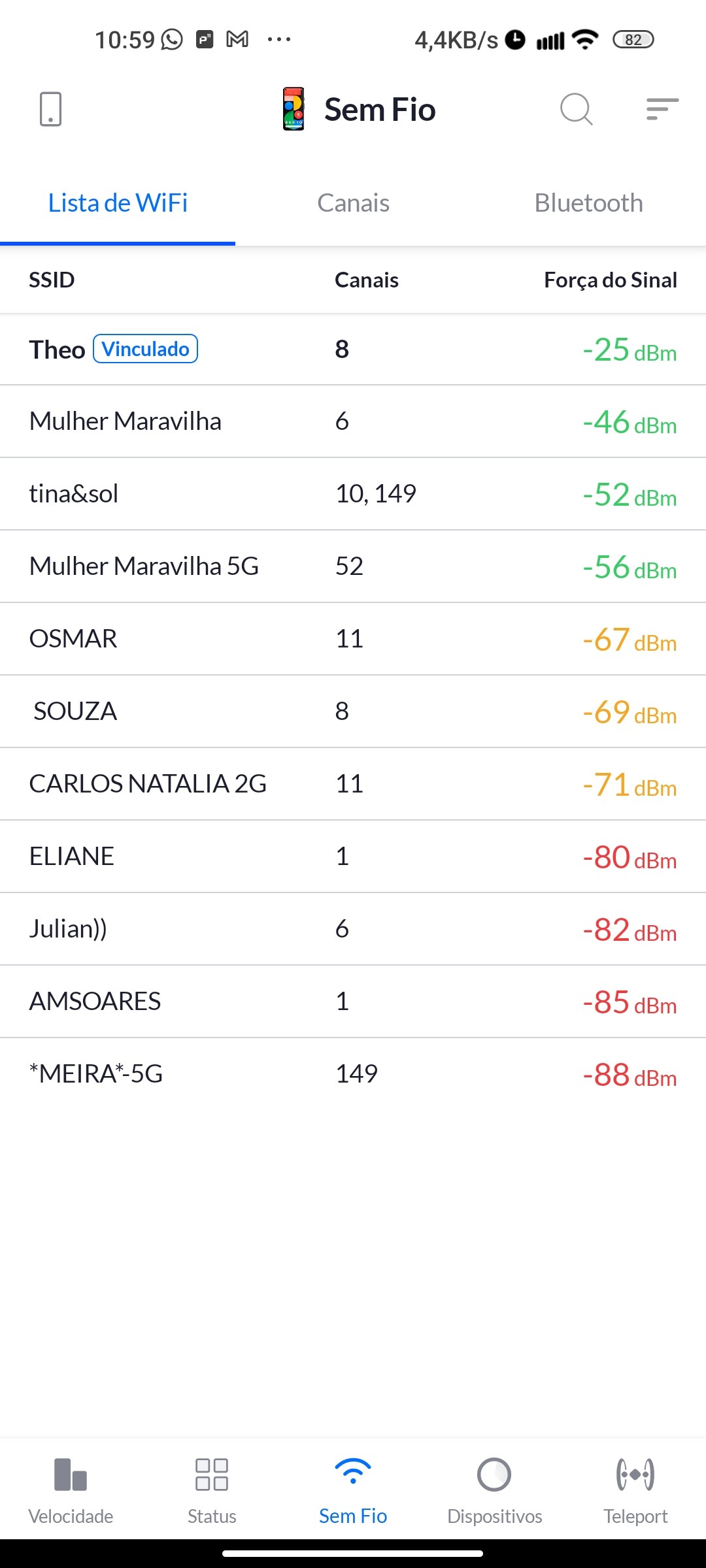Tap the WhatsApp notification icon in status bar
This screenshot has width=706, height=1568.
172,40
